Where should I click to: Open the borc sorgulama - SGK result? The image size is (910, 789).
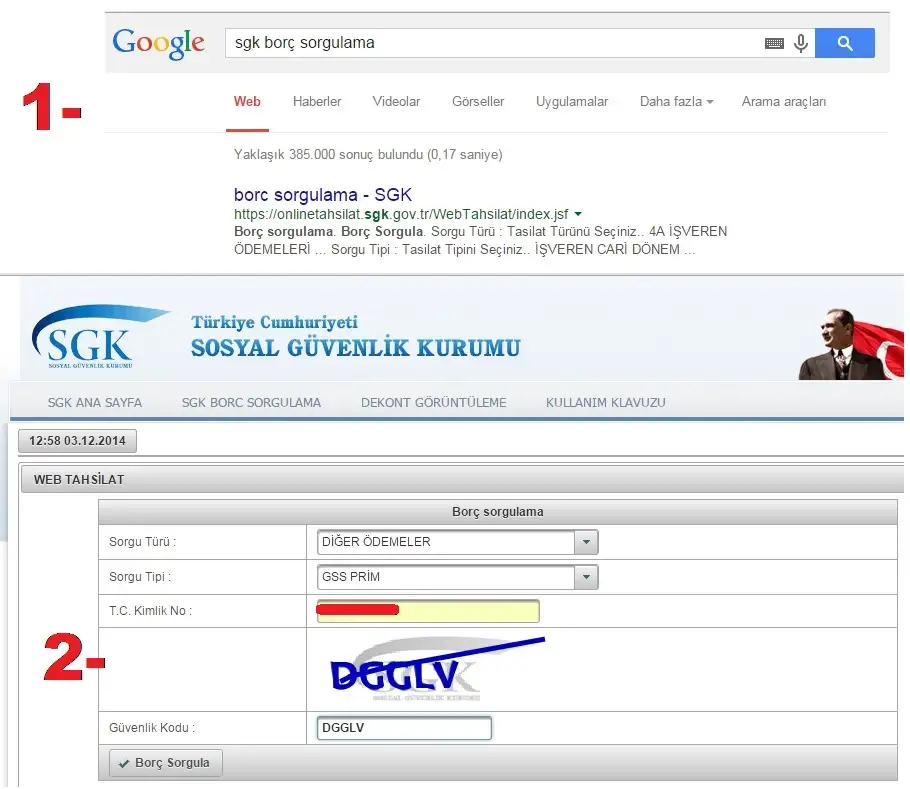click(322, 195)
